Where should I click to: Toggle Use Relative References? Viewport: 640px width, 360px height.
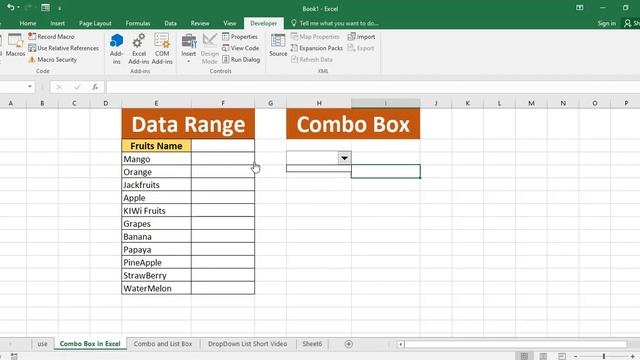click(64, 48)
